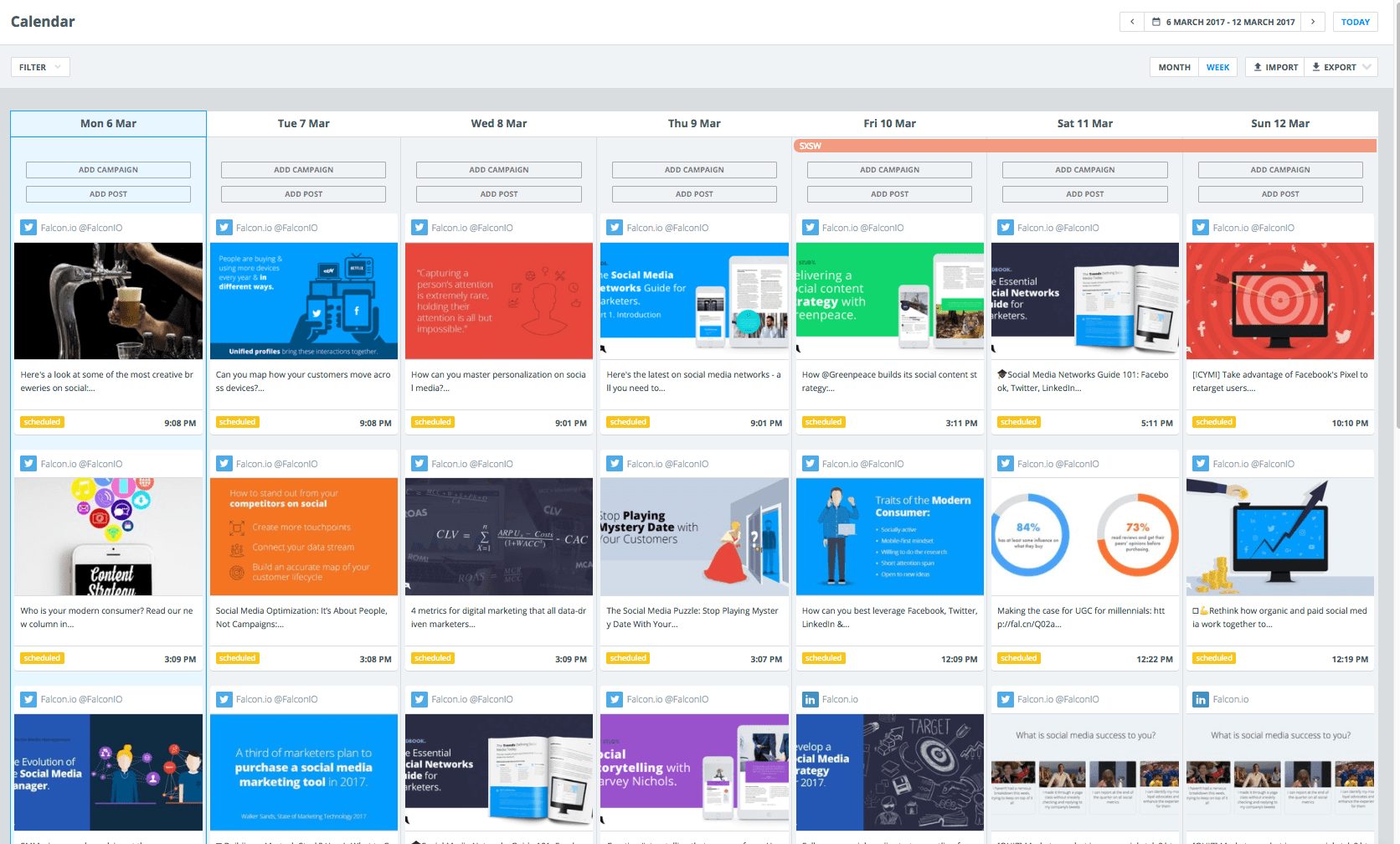Click Twitter icon on Friday's 12:09 PM post
Screen dimensions: 1400x844
pos(811,464)
